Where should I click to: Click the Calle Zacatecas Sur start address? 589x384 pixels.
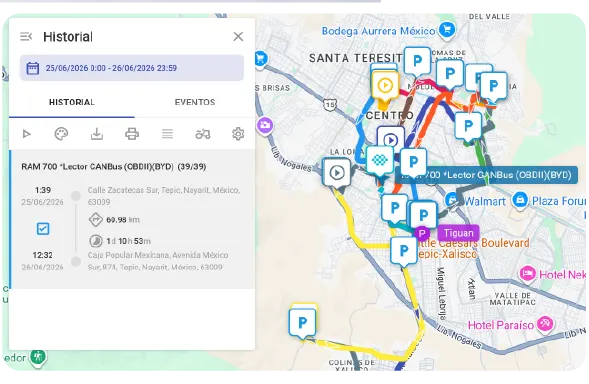point(164,196)
